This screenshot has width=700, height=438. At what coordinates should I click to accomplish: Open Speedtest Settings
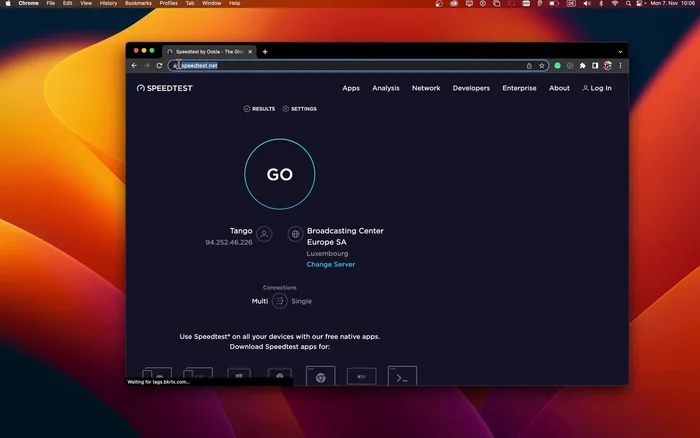point(300,108)
